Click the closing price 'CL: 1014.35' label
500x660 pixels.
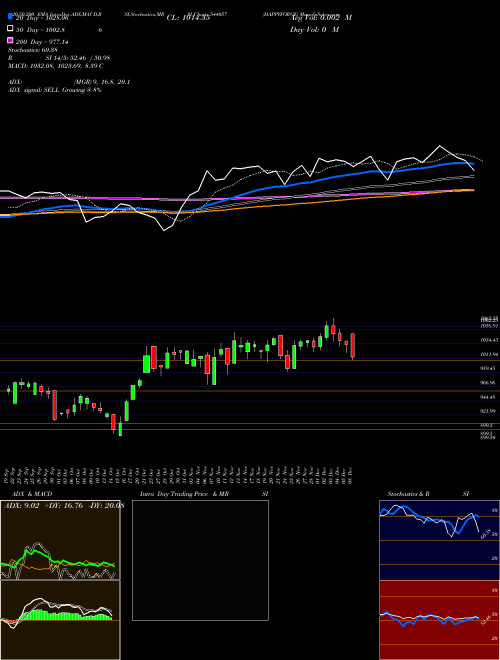(188, 18)
